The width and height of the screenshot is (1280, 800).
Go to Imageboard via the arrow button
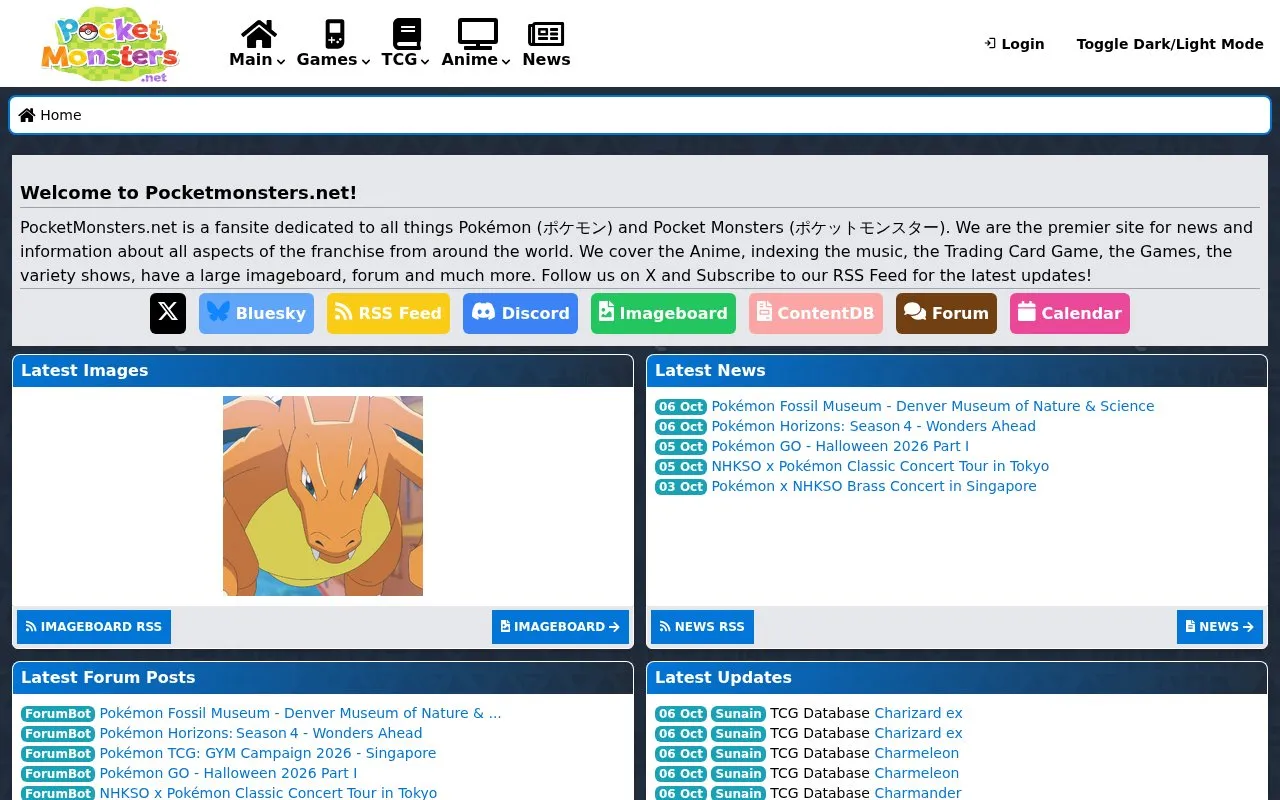point(560,627)
